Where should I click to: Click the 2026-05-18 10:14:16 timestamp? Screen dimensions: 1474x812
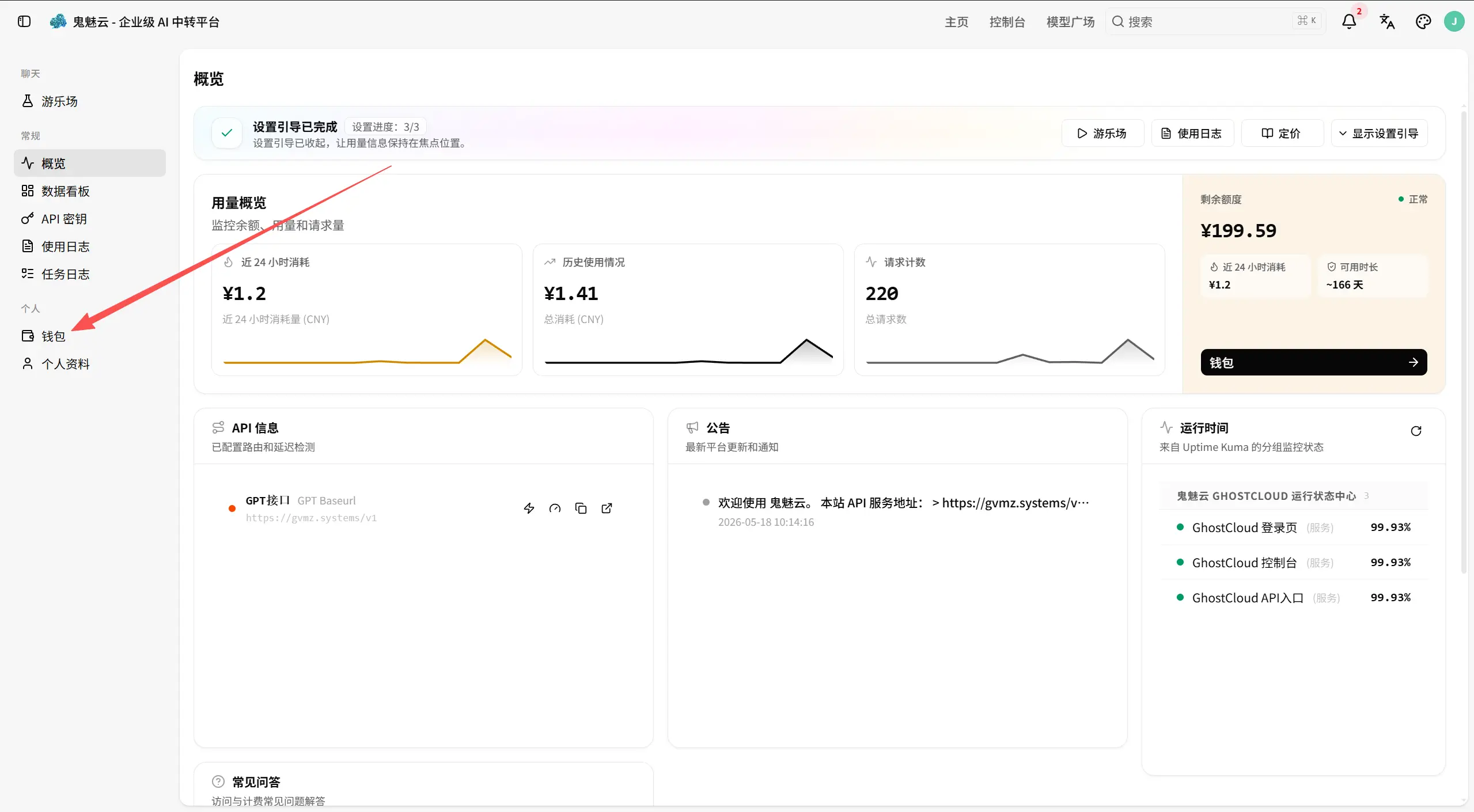tap(766, 522)
